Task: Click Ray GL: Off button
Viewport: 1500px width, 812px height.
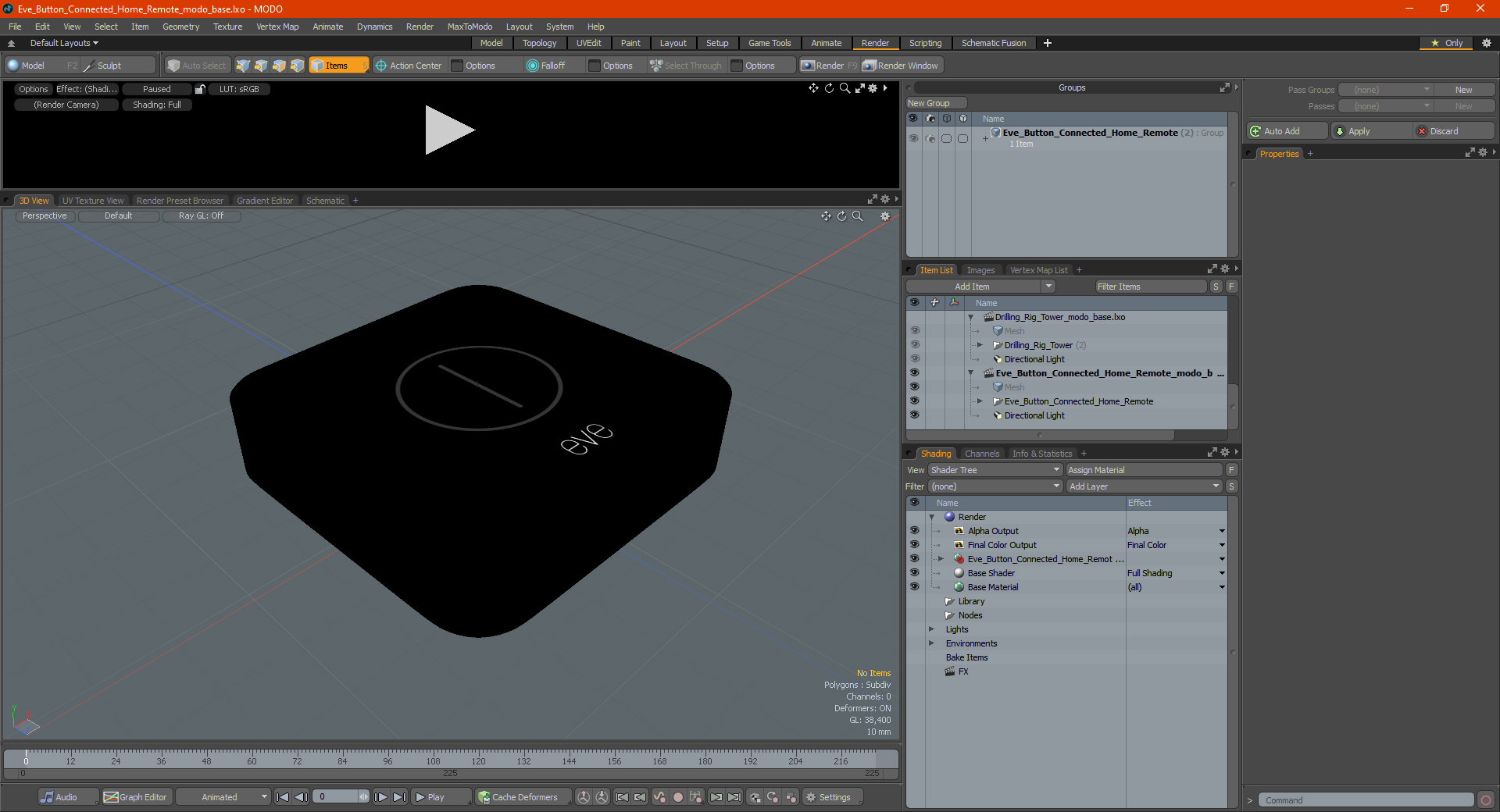Action: tap(201, 216)
